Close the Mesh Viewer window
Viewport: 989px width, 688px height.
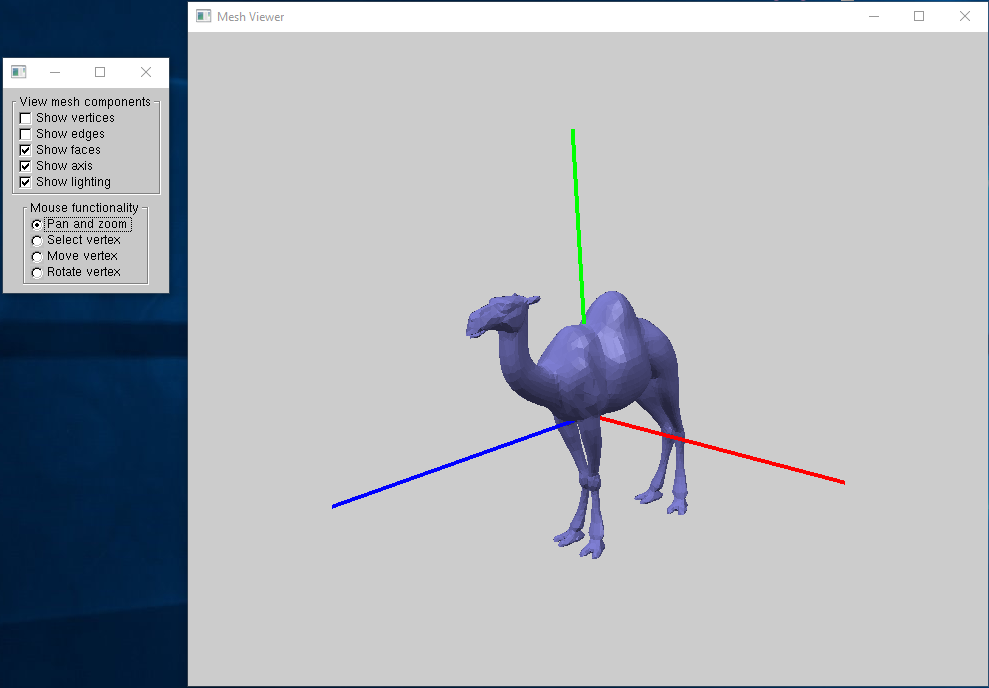(x=964, y=16)
